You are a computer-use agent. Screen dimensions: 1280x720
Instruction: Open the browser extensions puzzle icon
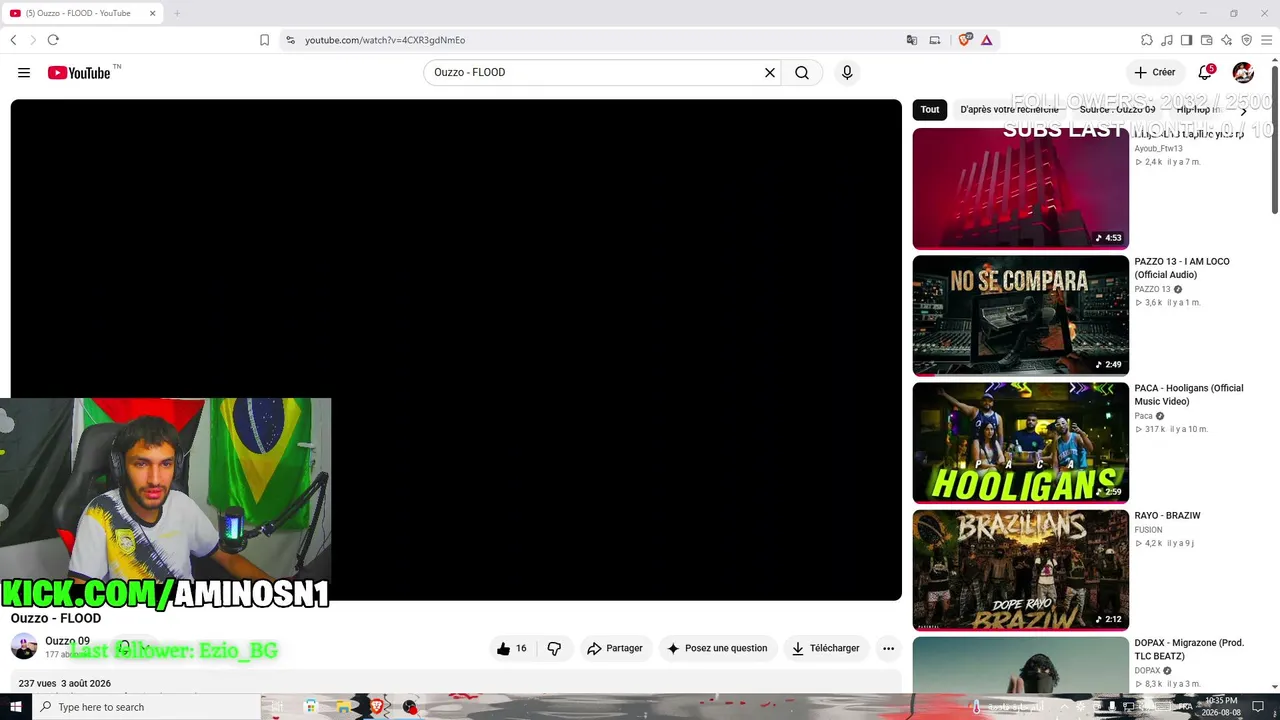1147,40
